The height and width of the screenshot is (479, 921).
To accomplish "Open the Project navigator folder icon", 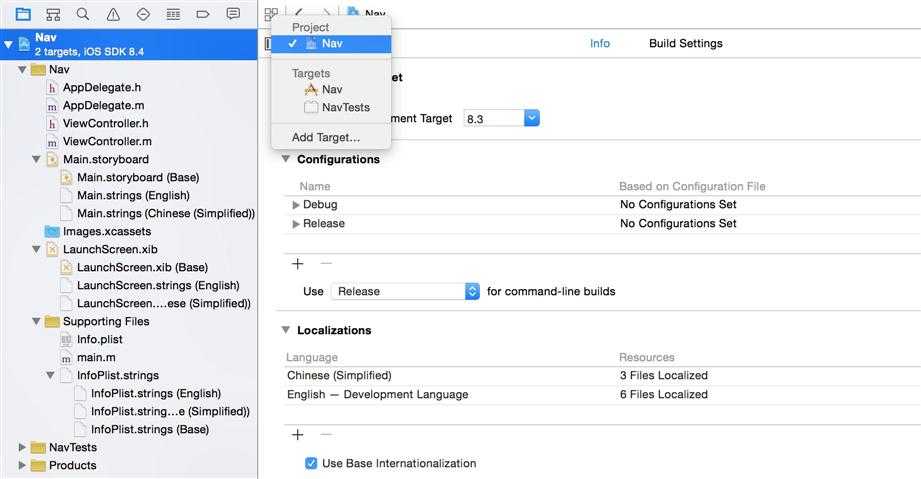I will click(x=23, y=14).
